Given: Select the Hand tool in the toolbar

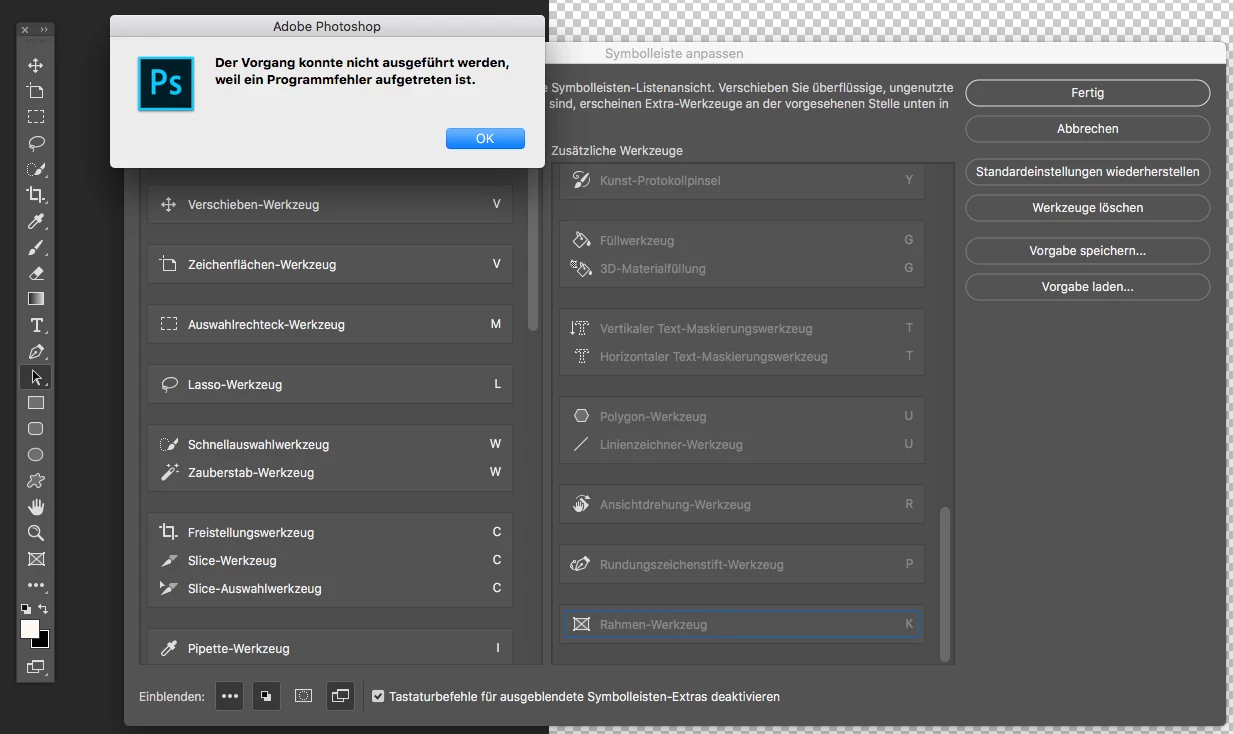Looking at the screenshot, I should [36, 507].
